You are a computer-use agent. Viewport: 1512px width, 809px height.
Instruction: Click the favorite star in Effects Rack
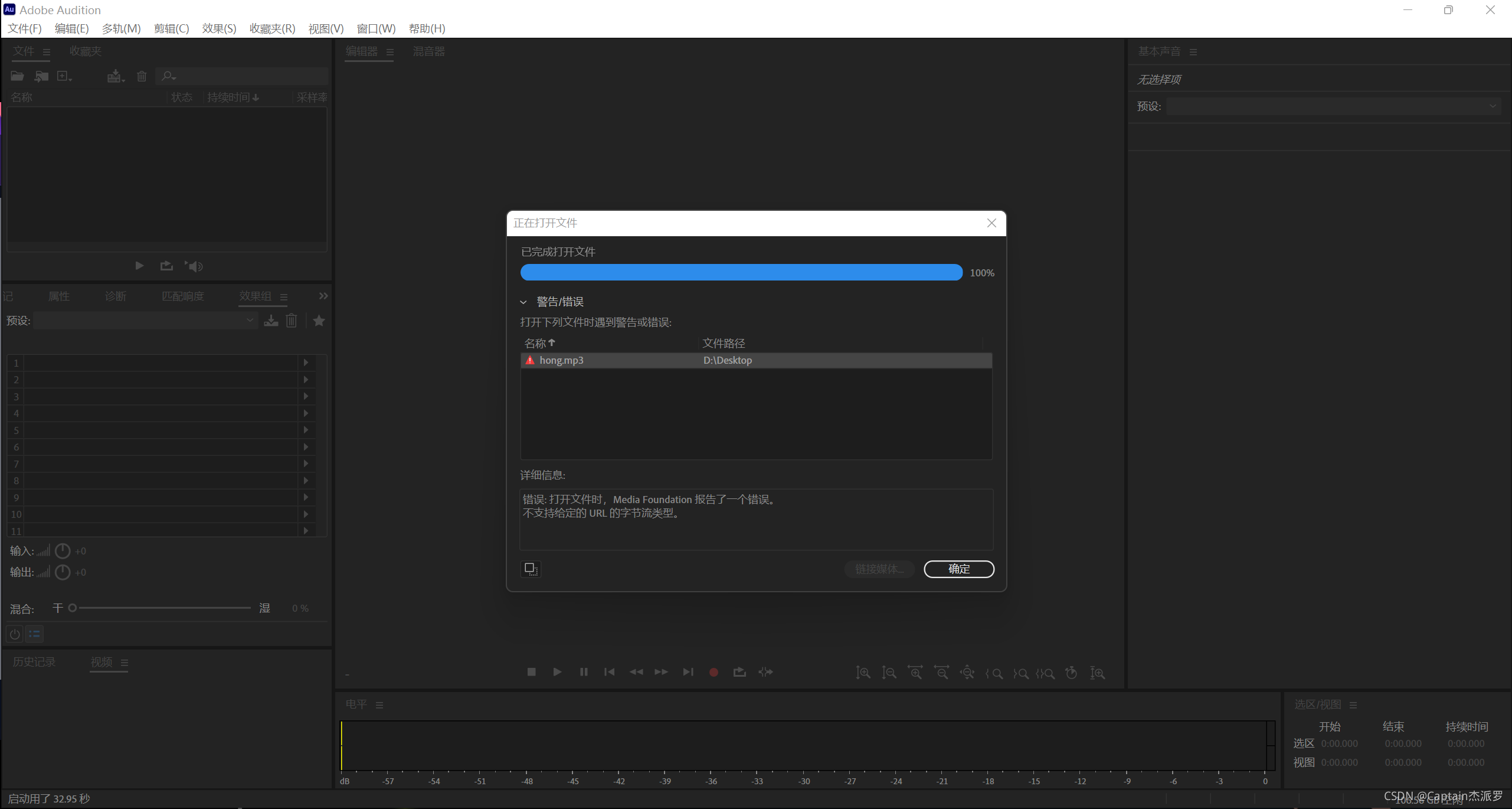click(x=319, y=321)
